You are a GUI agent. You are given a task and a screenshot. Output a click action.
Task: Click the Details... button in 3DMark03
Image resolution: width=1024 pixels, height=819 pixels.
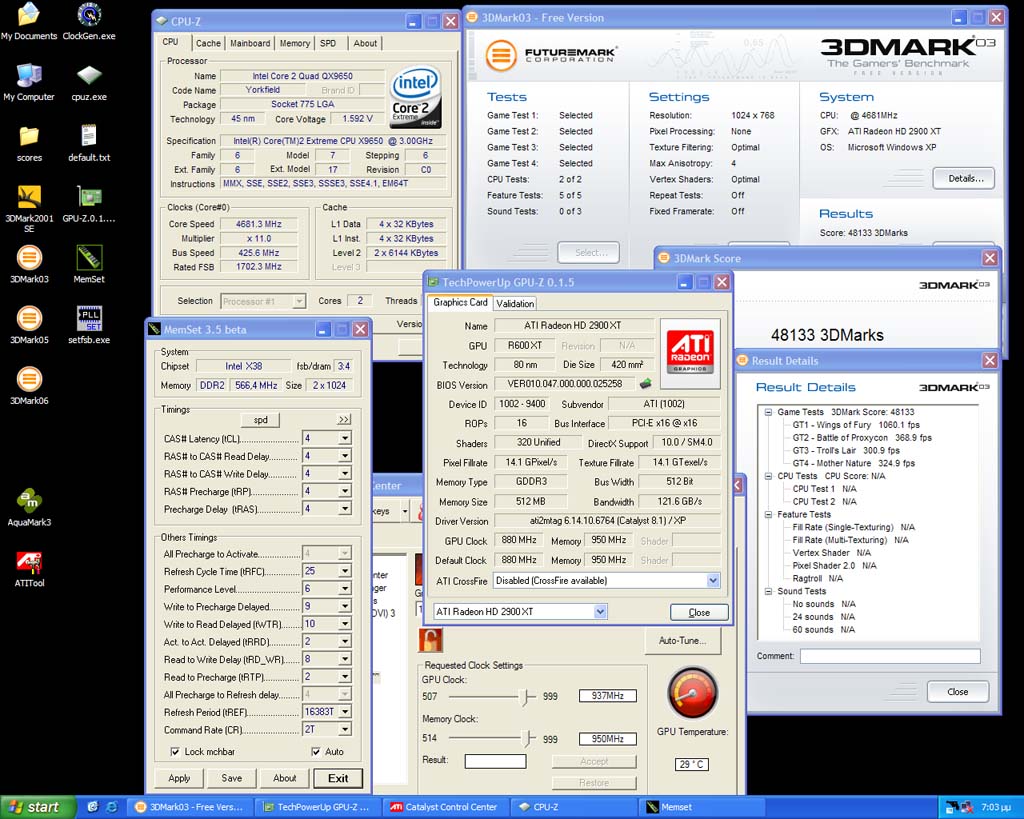click(963, 178)
